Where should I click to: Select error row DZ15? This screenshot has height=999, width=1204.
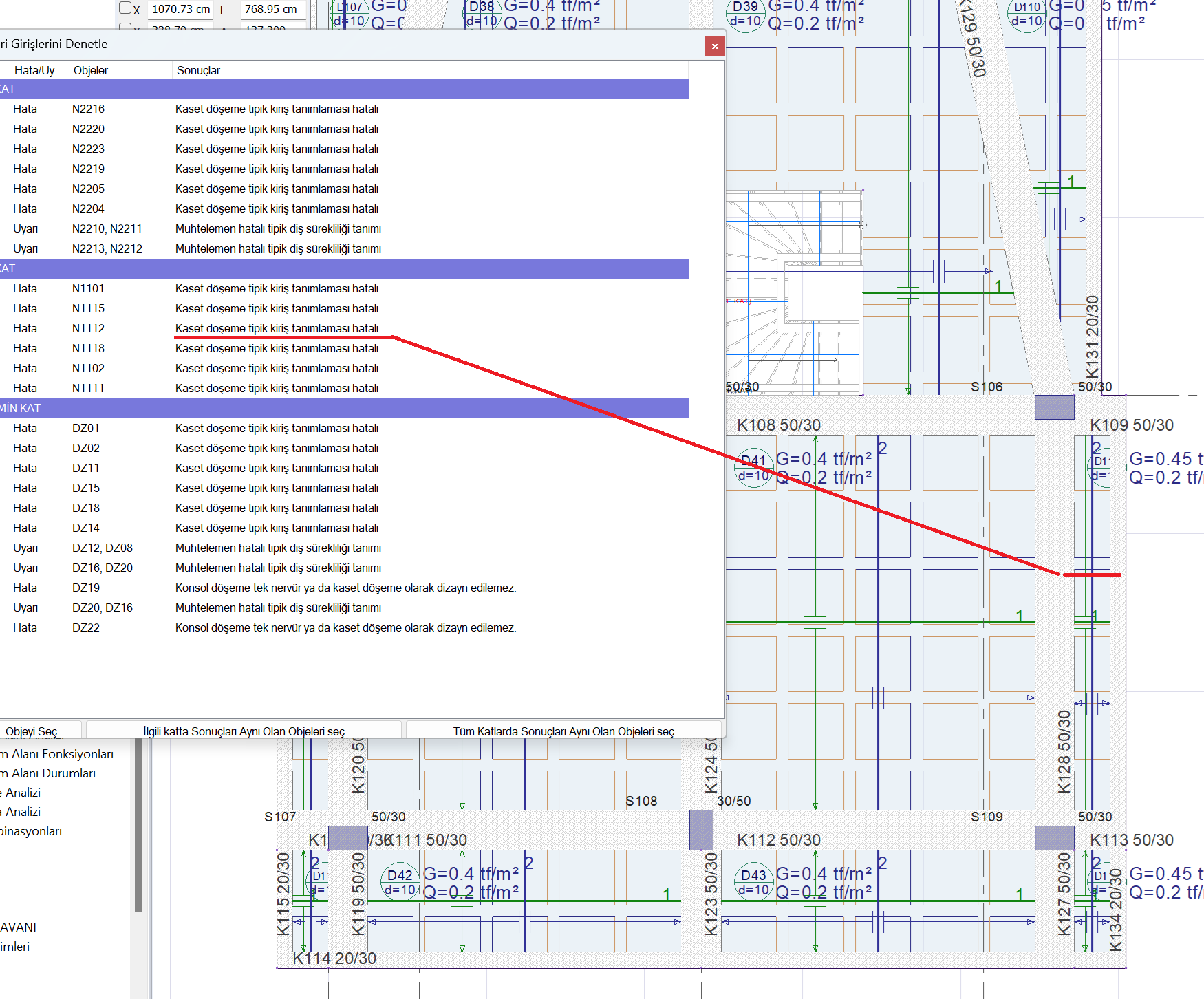click(344, 488)
